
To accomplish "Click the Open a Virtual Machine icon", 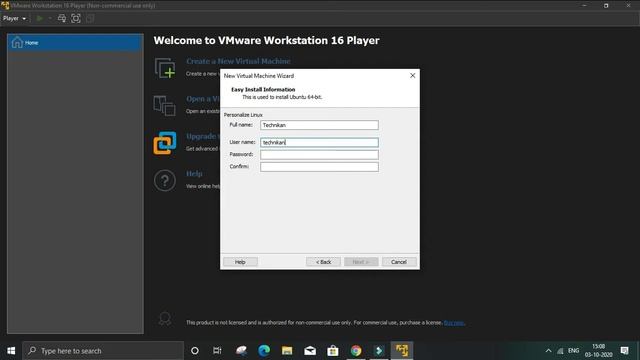I will pyautogui.click(x=164, y=105).
